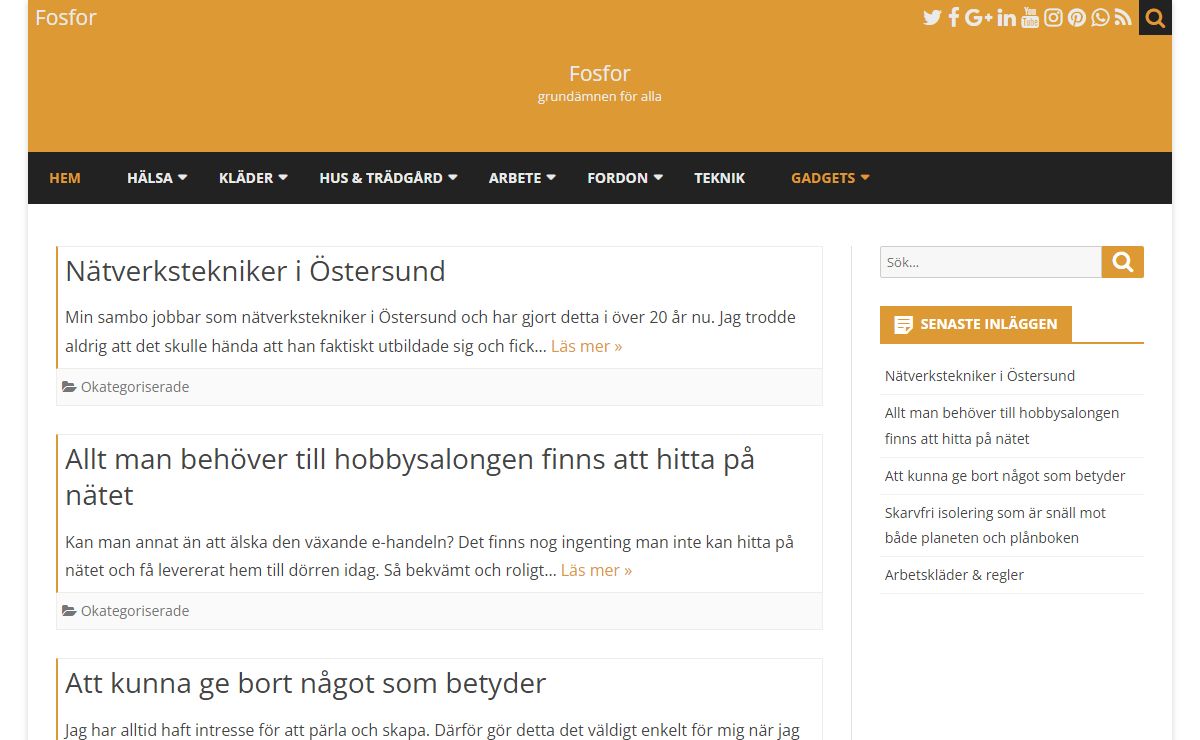Screen dimensions: 1200x740
Task: Click the Senaste inläggen widget icon
Action: pyautogui.click(x=903, y=325)
